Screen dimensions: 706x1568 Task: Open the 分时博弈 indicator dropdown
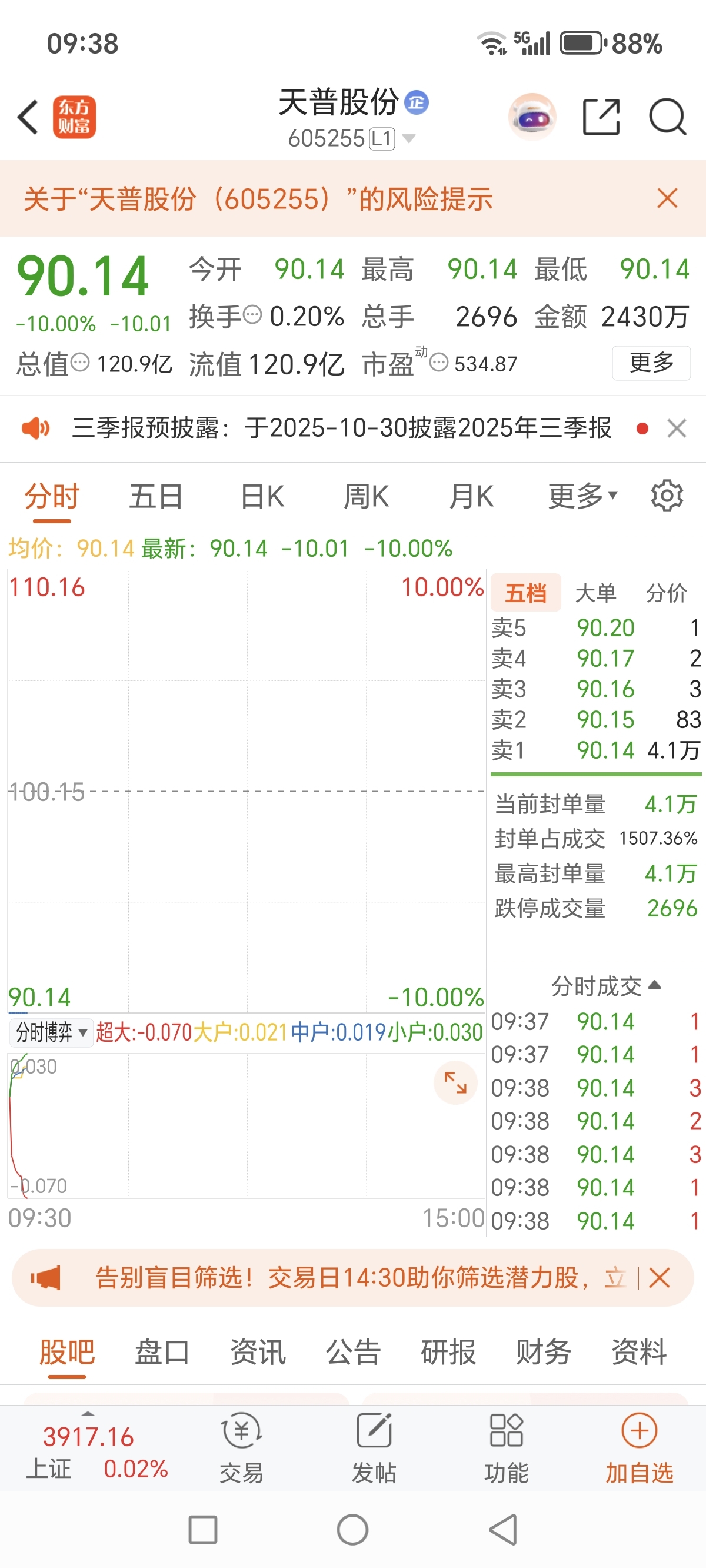click(52, 1032)
